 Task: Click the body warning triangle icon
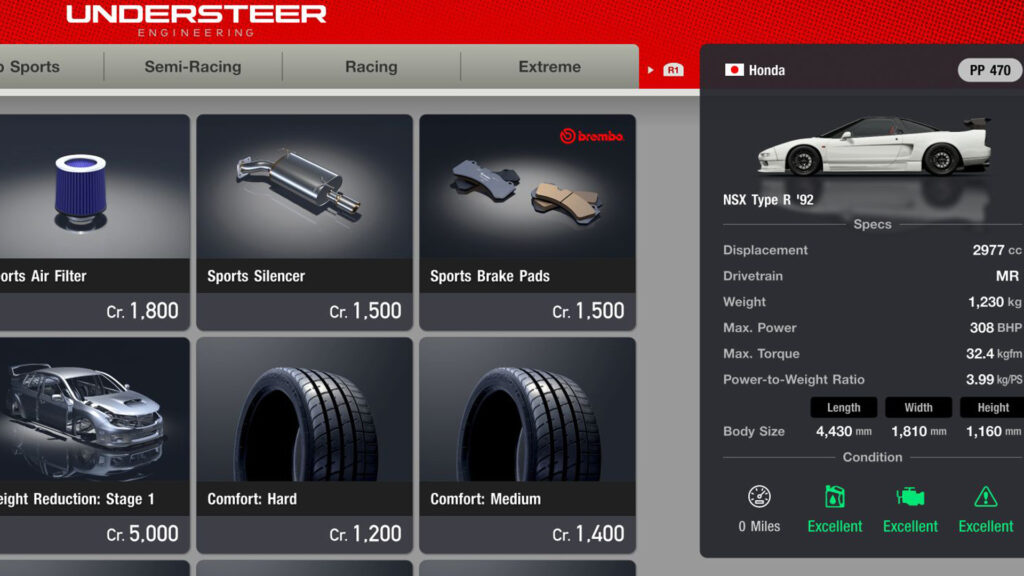(985, 497)
